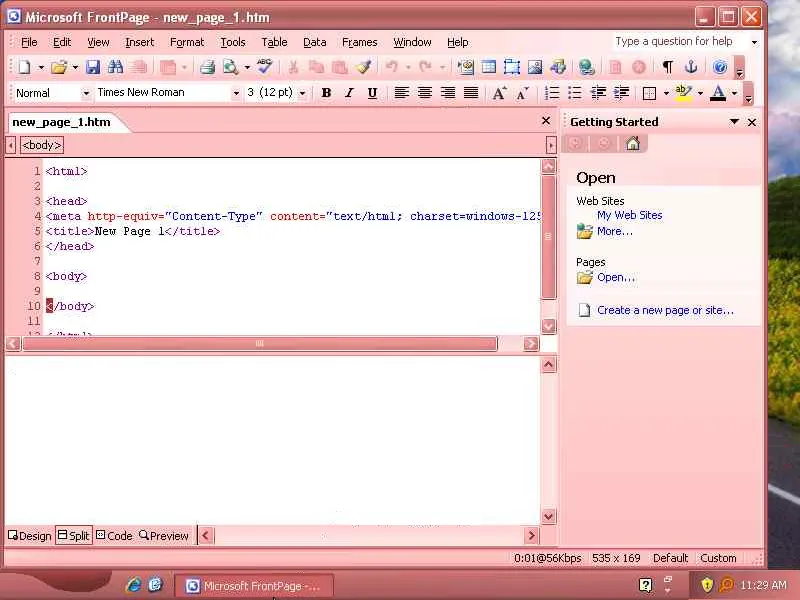Switch to the Design view tab
This screenshot has width=800, height=600.
pos(30,536)
